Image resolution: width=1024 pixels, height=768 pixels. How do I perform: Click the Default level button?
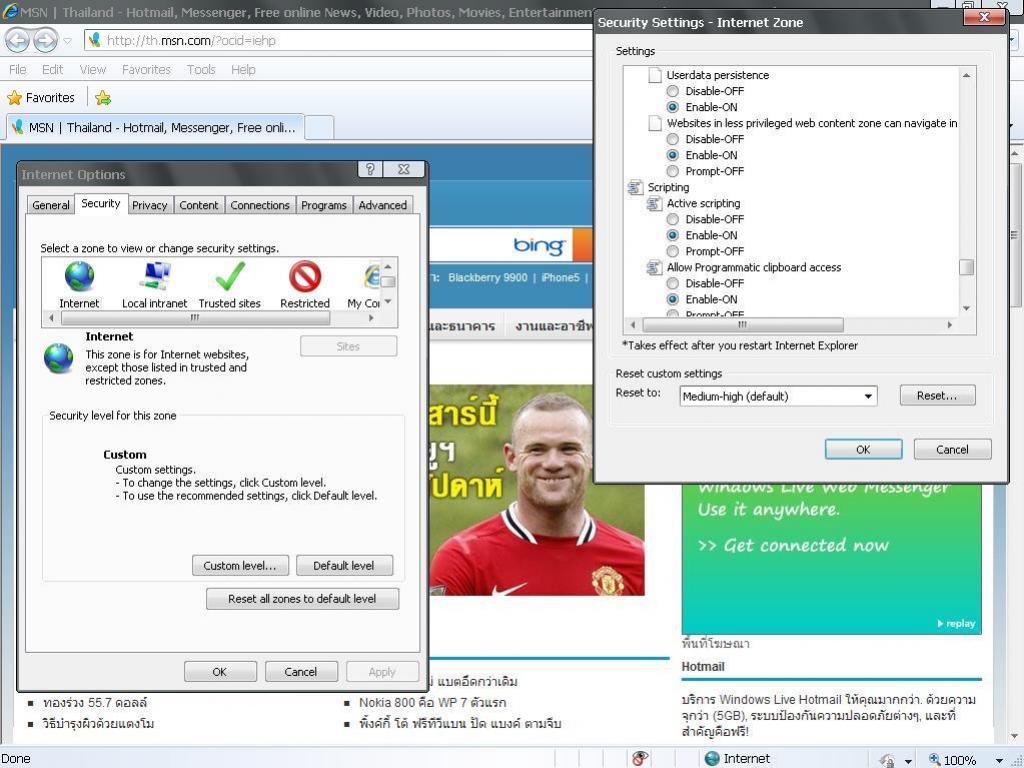[344, 566]
